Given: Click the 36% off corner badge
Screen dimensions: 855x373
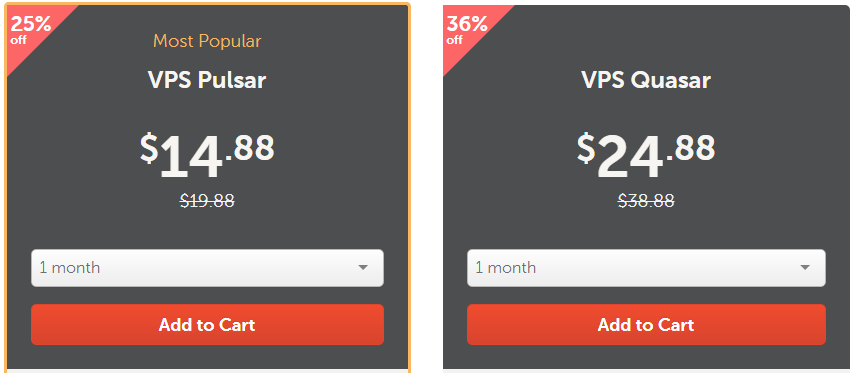Looking at the screenshot, I should [467, 28].
